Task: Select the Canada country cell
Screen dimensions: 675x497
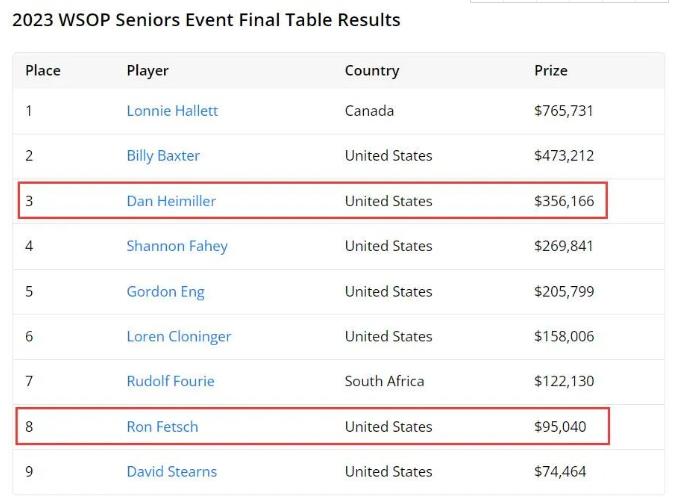Action: (369, 111)
